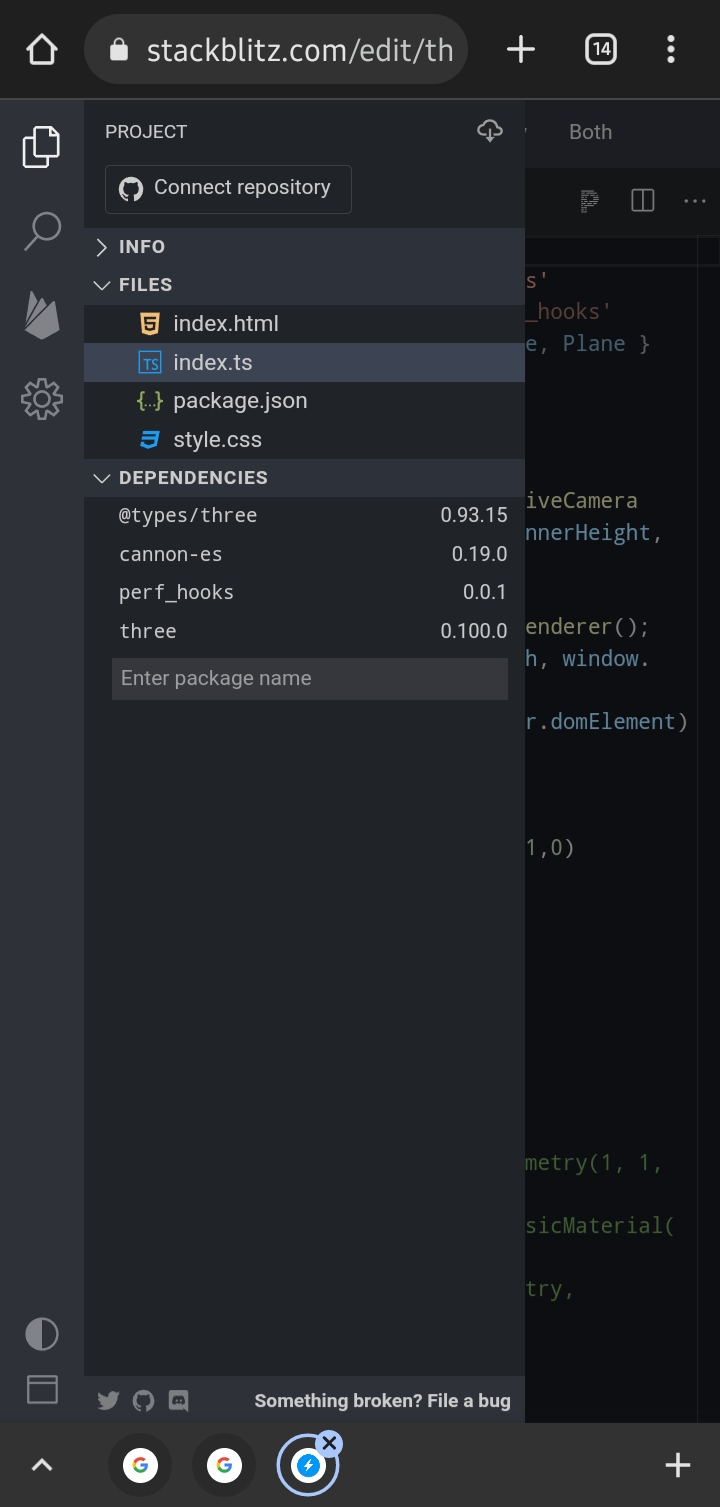The image size is (720, 1507).
Task: Toggle light/dark theme with the contrast icon
Action: click(41, 1334)
